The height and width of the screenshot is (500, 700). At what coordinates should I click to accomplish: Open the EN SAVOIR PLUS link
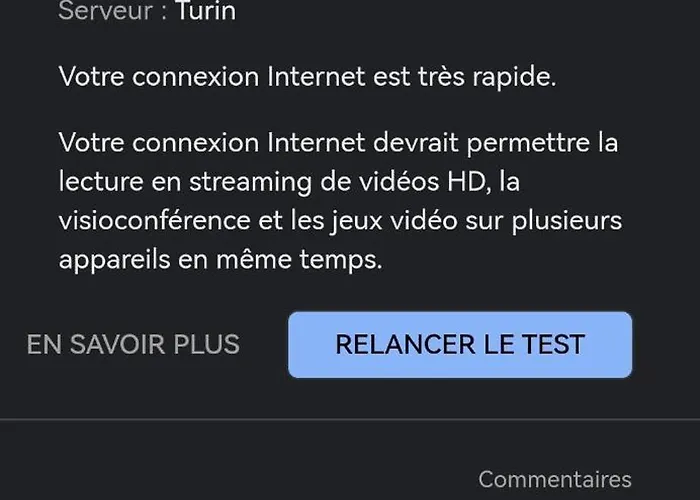(x=133, y=345)
